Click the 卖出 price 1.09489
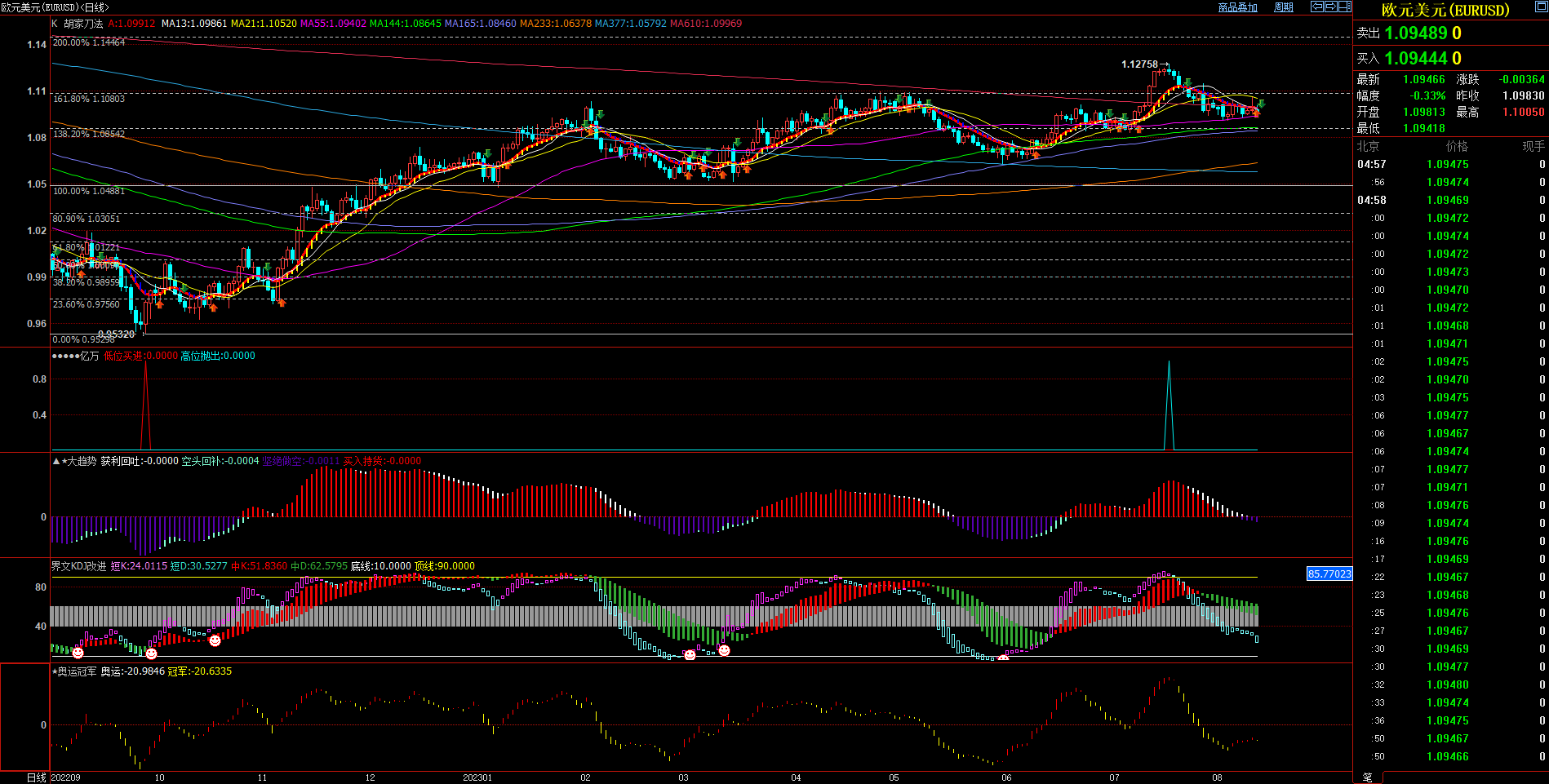1549x784 pixels. point(1416,33)
